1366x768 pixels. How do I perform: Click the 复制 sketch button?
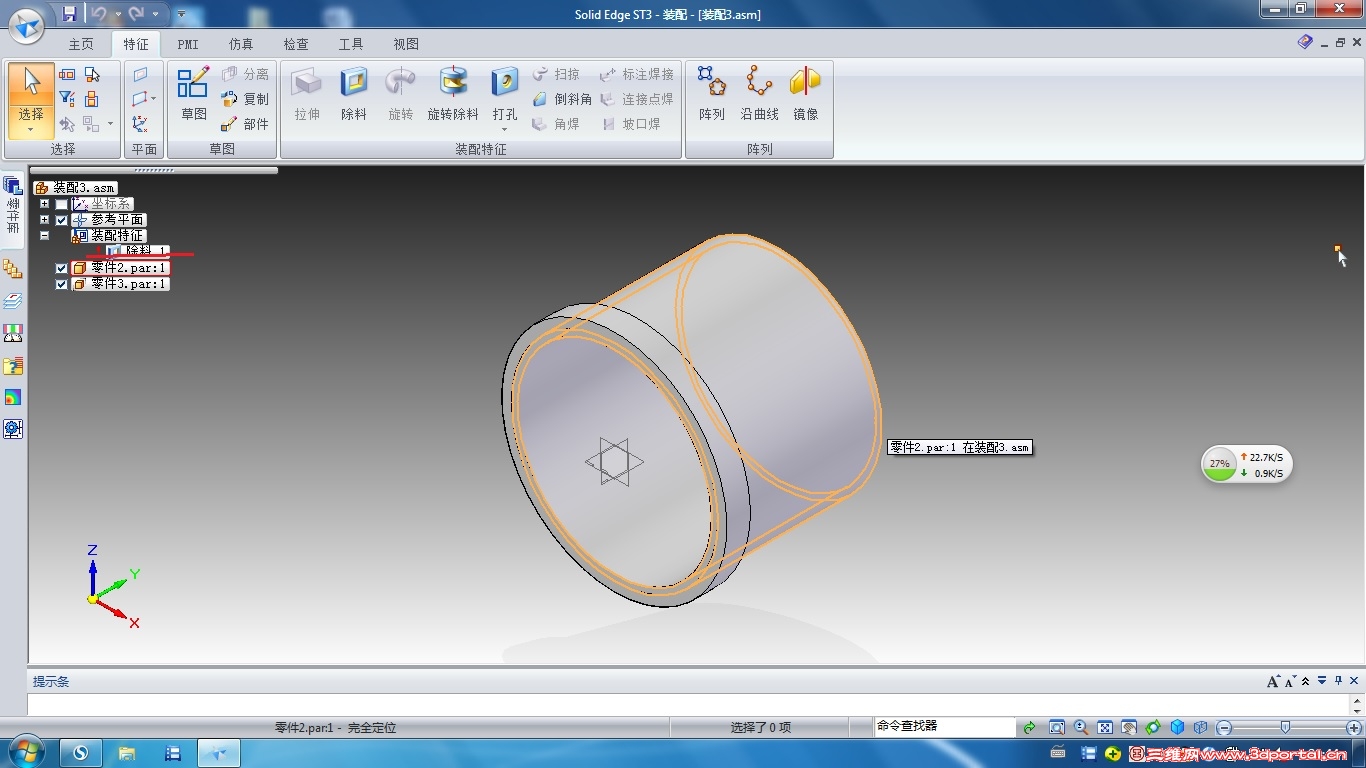pyautogui.click(x=245, y=99)
